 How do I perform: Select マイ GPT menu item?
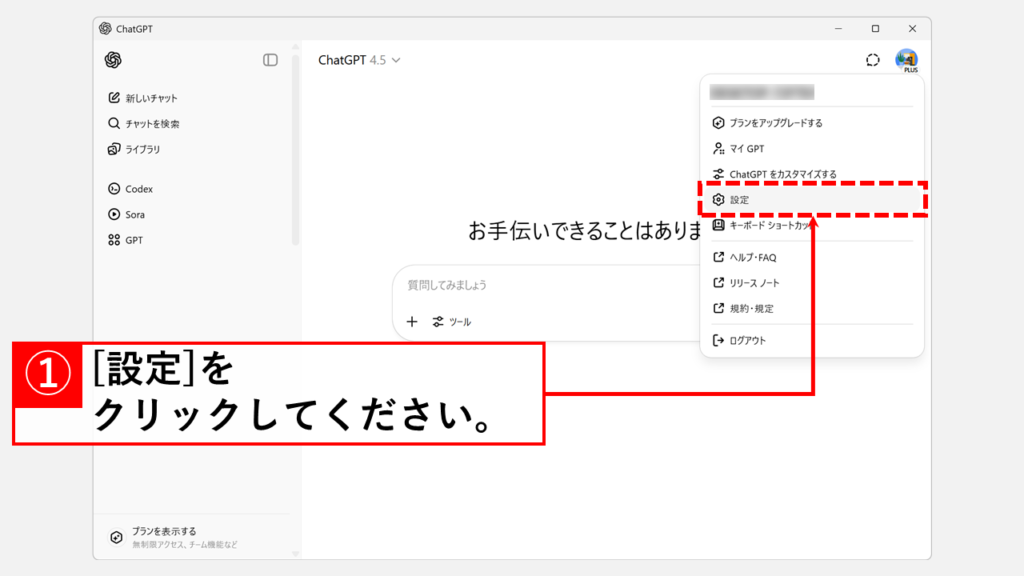click(x=746, y=149)
